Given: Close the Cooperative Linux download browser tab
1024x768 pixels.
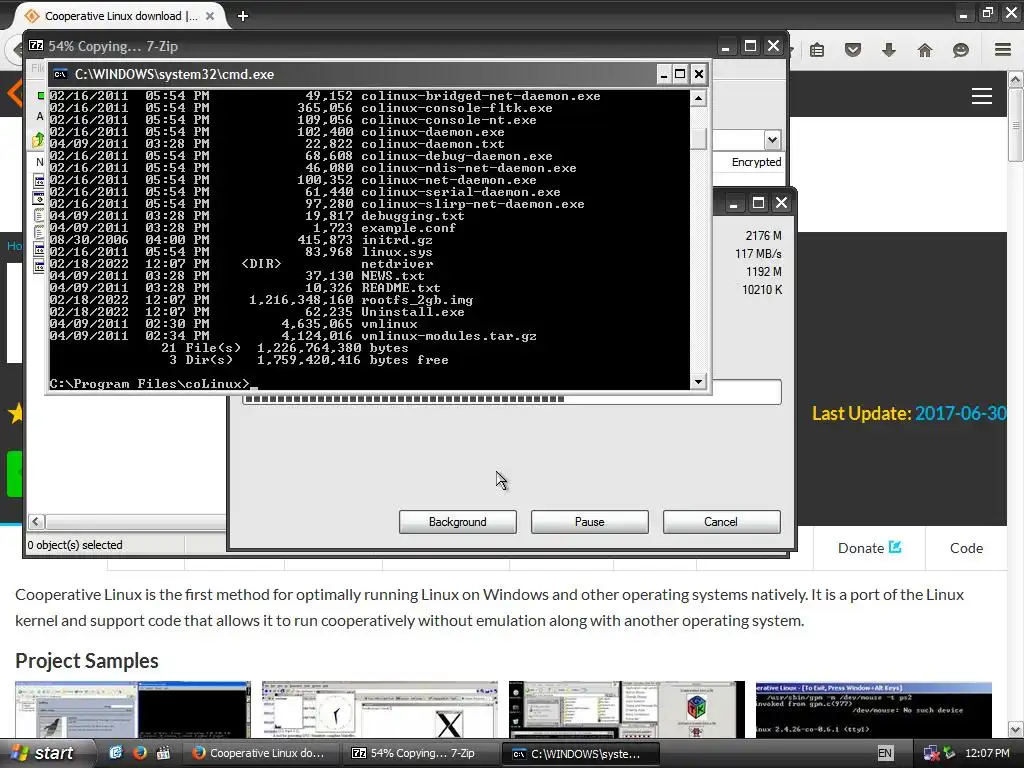Looking at the screenshot, I should point(210,16).
